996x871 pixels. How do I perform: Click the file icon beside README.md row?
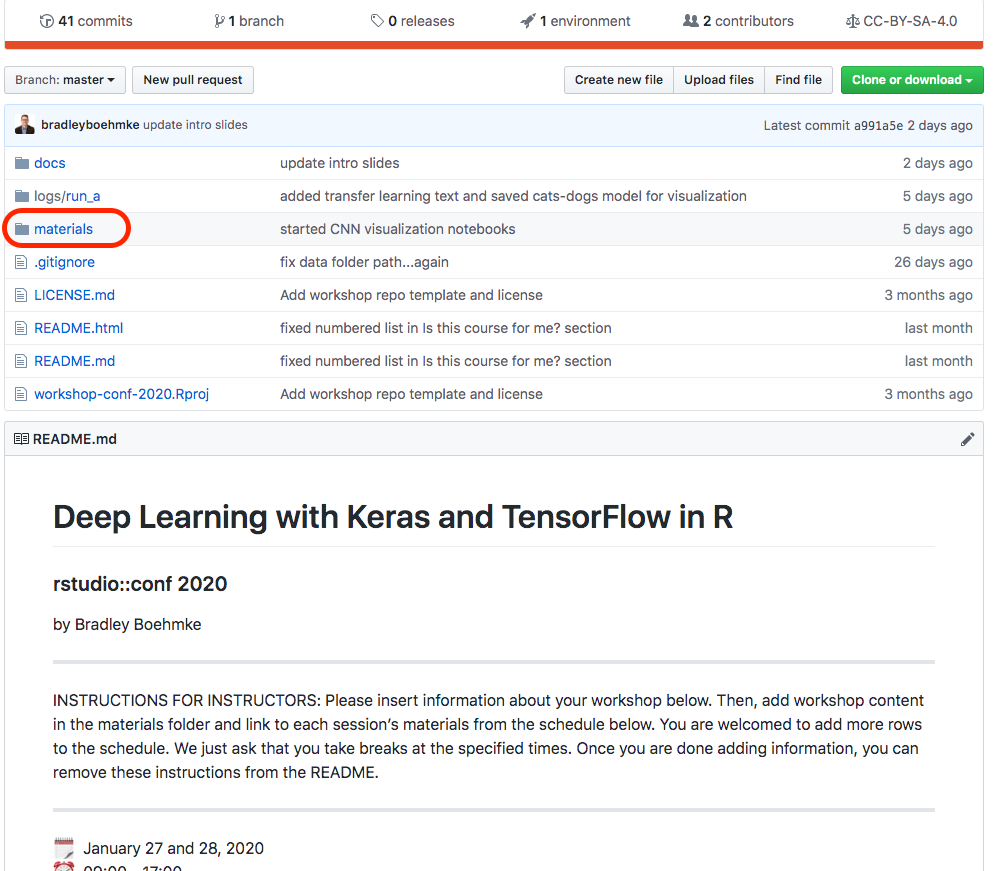click(x=21, y=361)
